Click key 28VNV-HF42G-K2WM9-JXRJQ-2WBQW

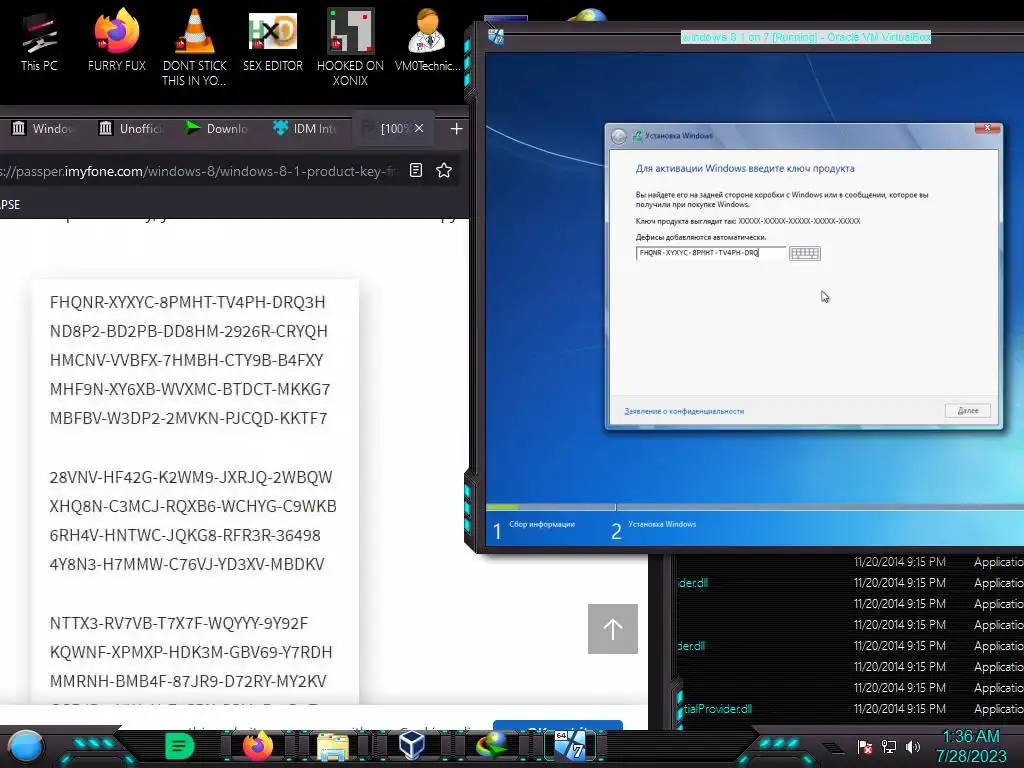[191, 477]
